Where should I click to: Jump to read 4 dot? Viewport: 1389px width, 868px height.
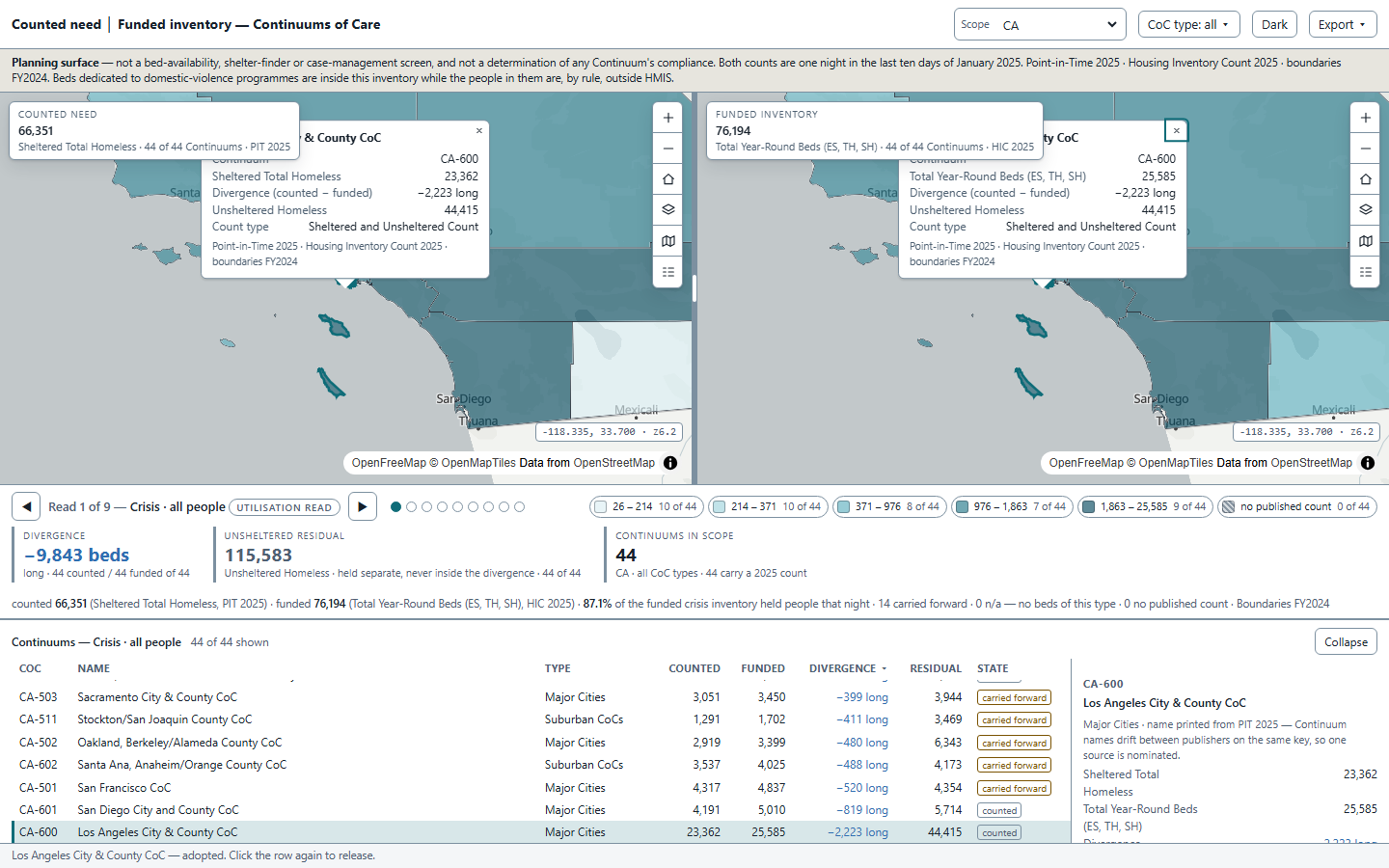point(443,506)
